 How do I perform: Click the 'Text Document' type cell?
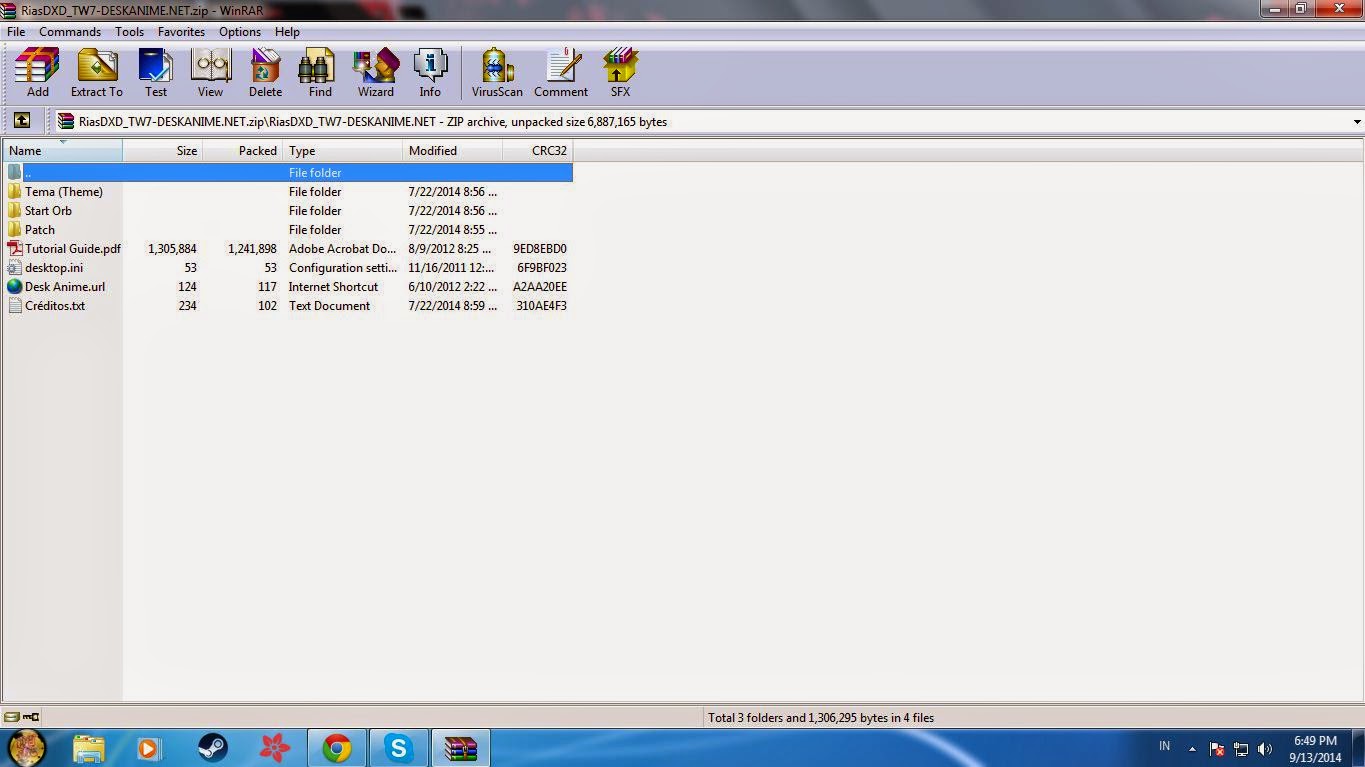point(329,305)
